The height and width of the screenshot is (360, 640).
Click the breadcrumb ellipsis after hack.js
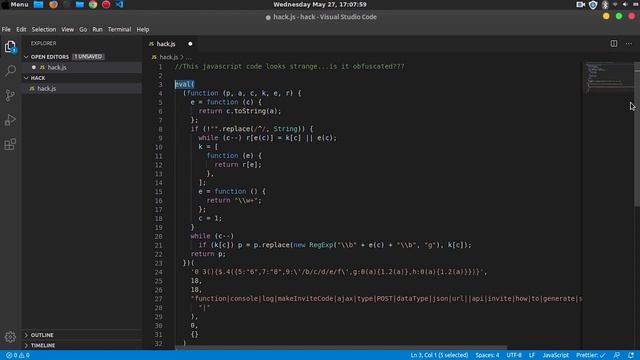pos(189,57)
